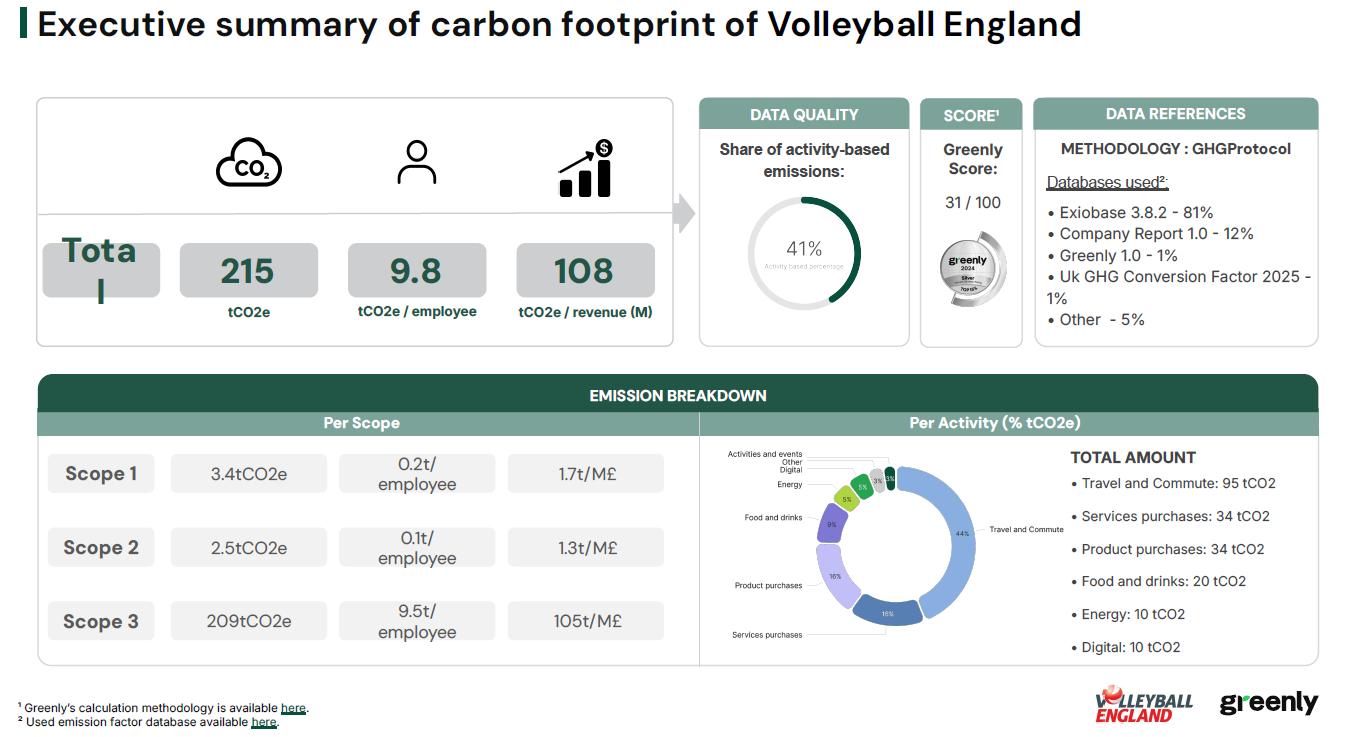Viewport: 1347px width, 737px height.
Task: Click the EMISSION BREAKDOWN header bar
Action: (x=678, y=394)
